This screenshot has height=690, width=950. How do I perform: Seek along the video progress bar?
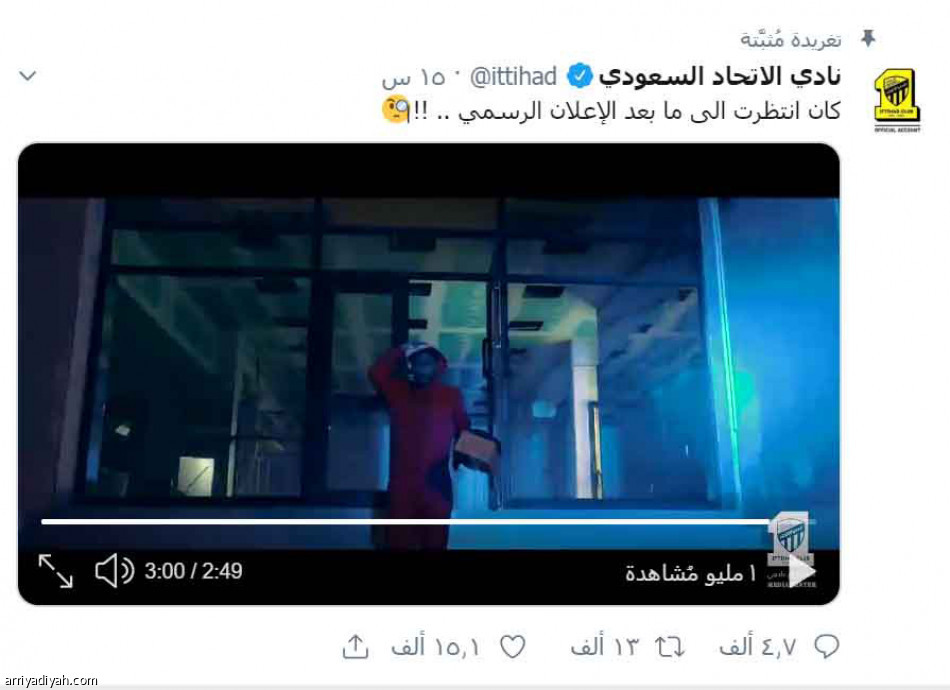coord(428,521)
